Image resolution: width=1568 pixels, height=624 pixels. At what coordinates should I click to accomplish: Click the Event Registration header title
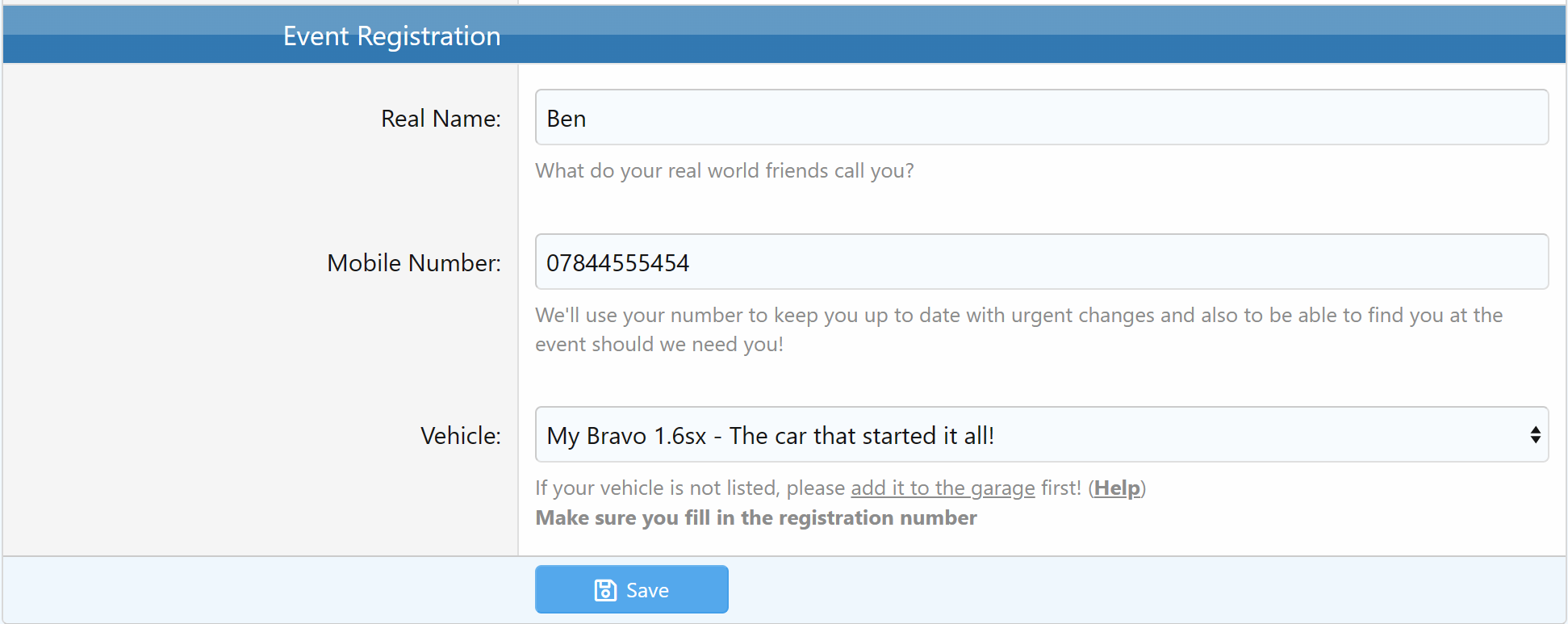point(391,36)
